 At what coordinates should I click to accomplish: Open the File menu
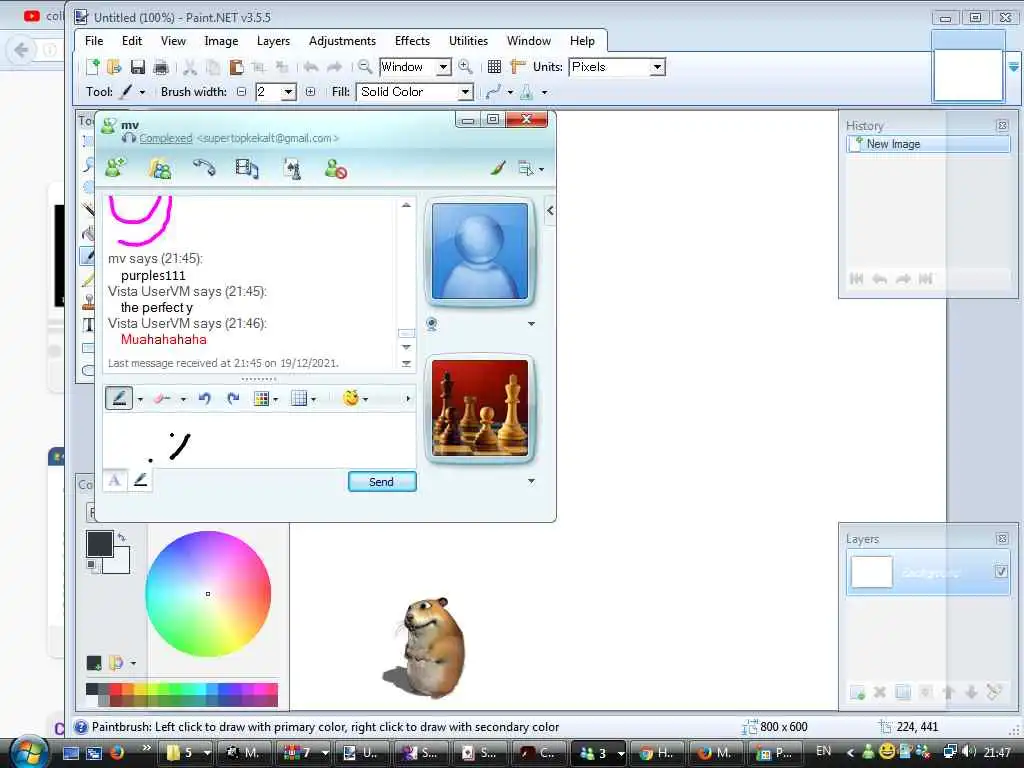[94, 40]
